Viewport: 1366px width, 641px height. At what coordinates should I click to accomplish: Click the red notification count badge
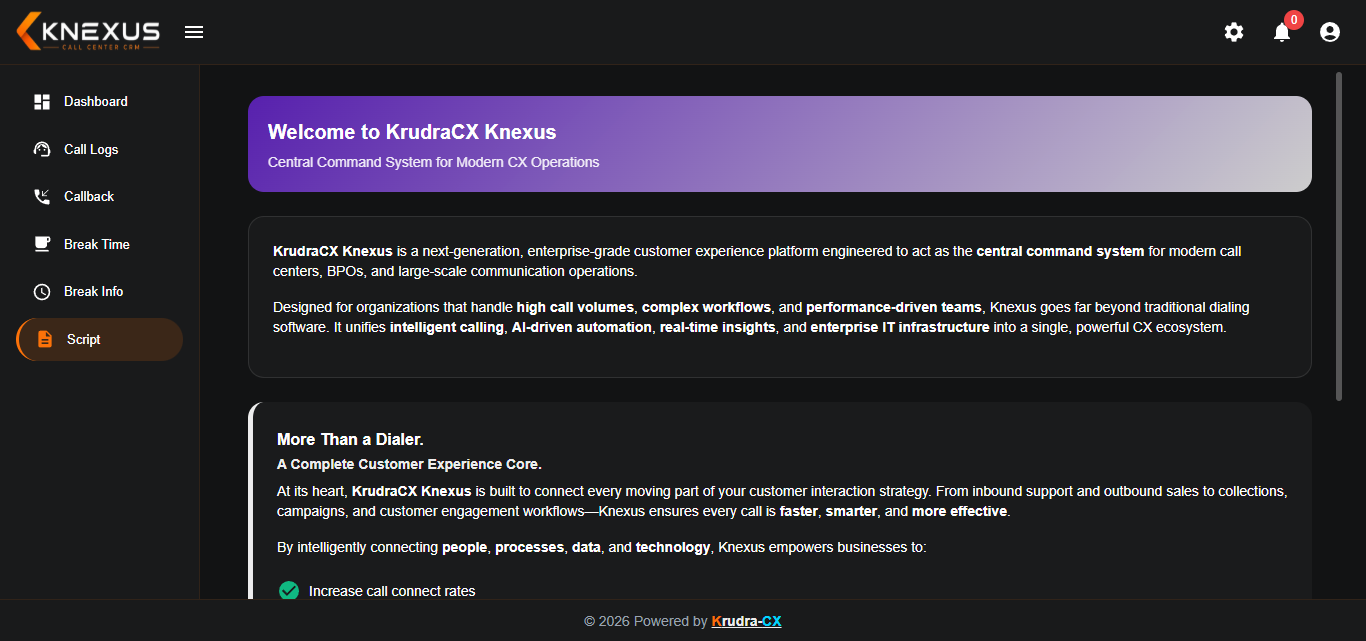pos(1294,19)
